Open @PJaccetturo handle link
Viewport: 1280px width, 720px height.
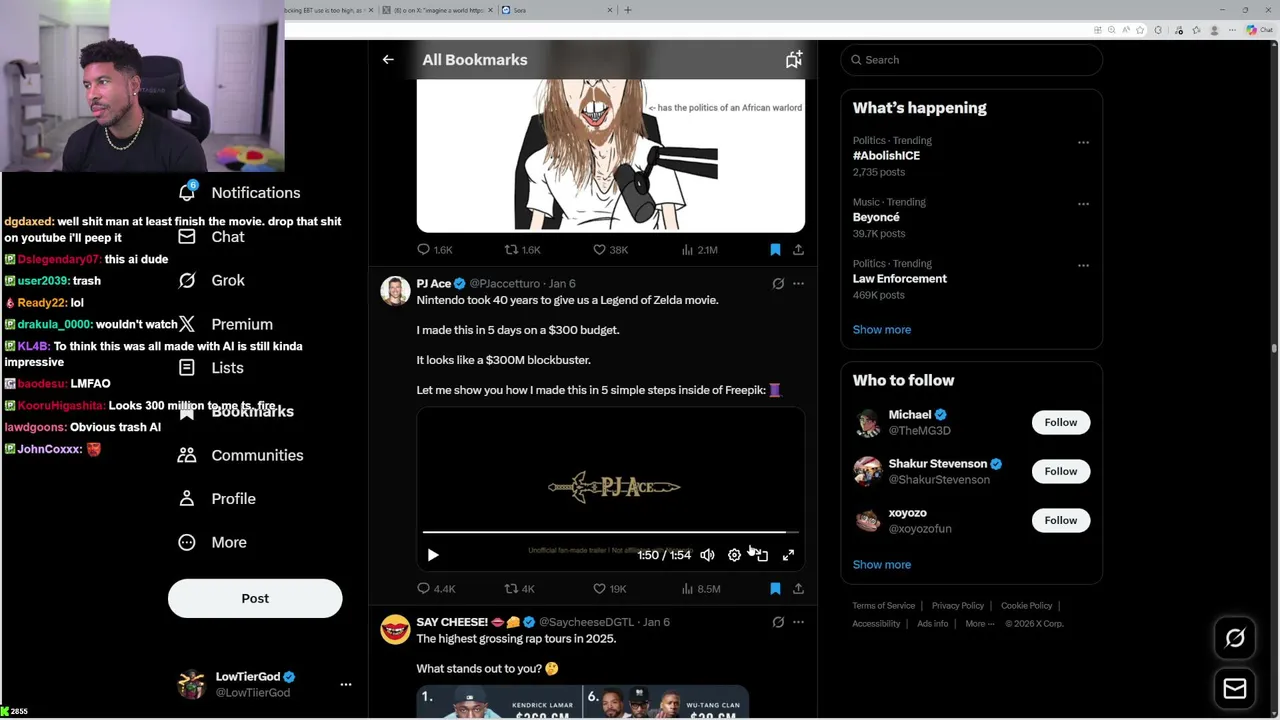(x=504, y=284)
